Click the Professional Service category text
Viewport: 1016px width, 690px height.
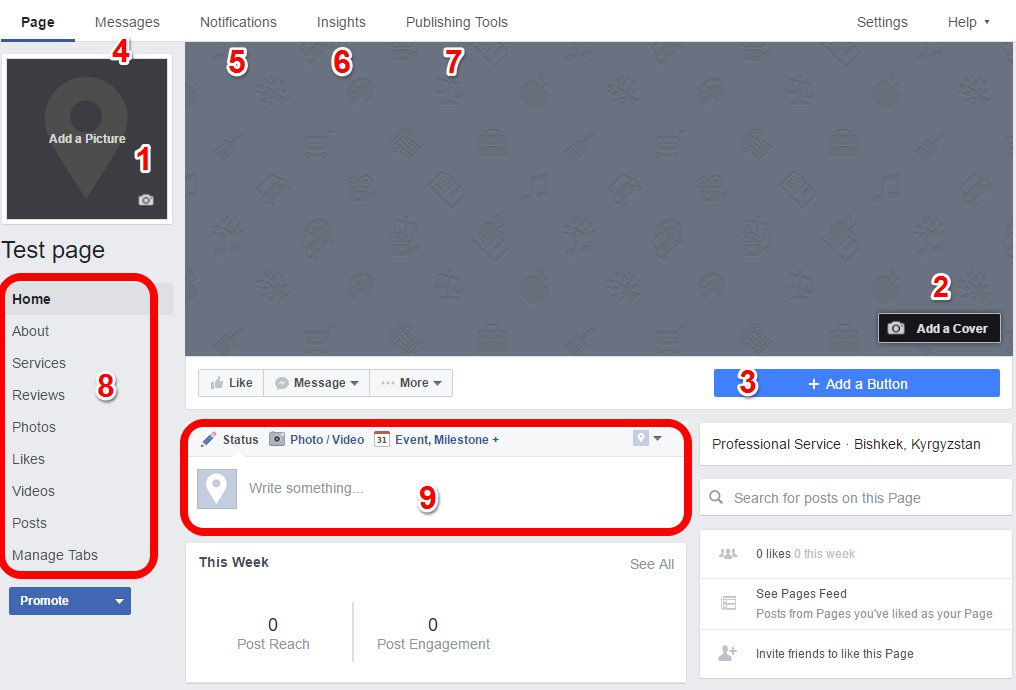click(x=776, y=444)
